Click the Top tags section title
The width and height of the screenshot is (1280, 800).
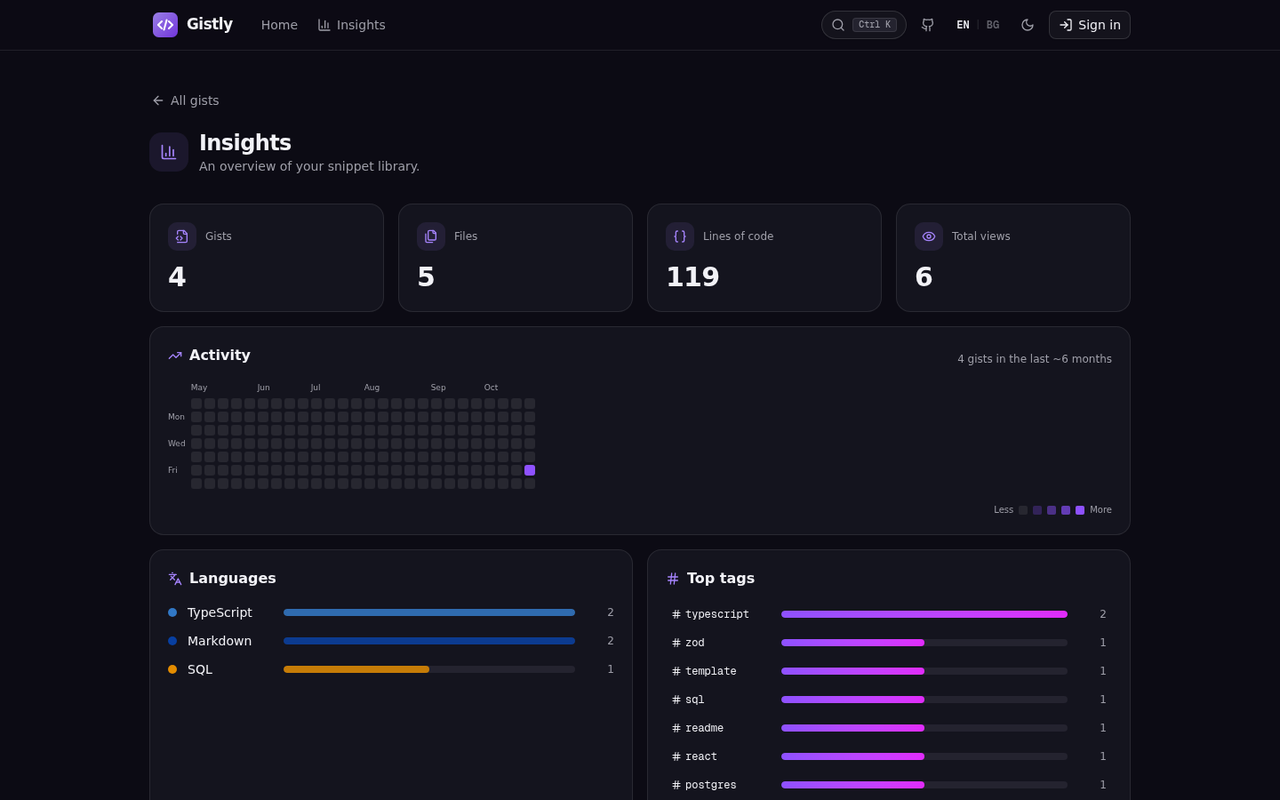(721, 578)
